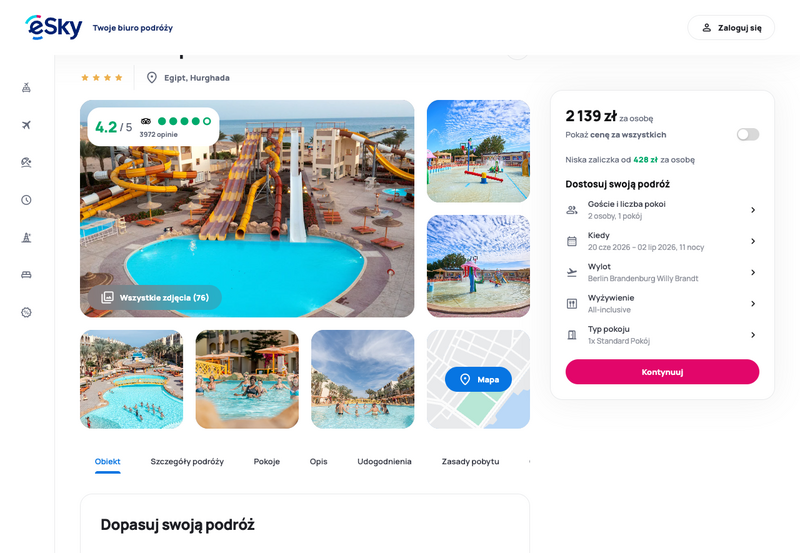Switch to the 'Pokoje' tab

267,462
